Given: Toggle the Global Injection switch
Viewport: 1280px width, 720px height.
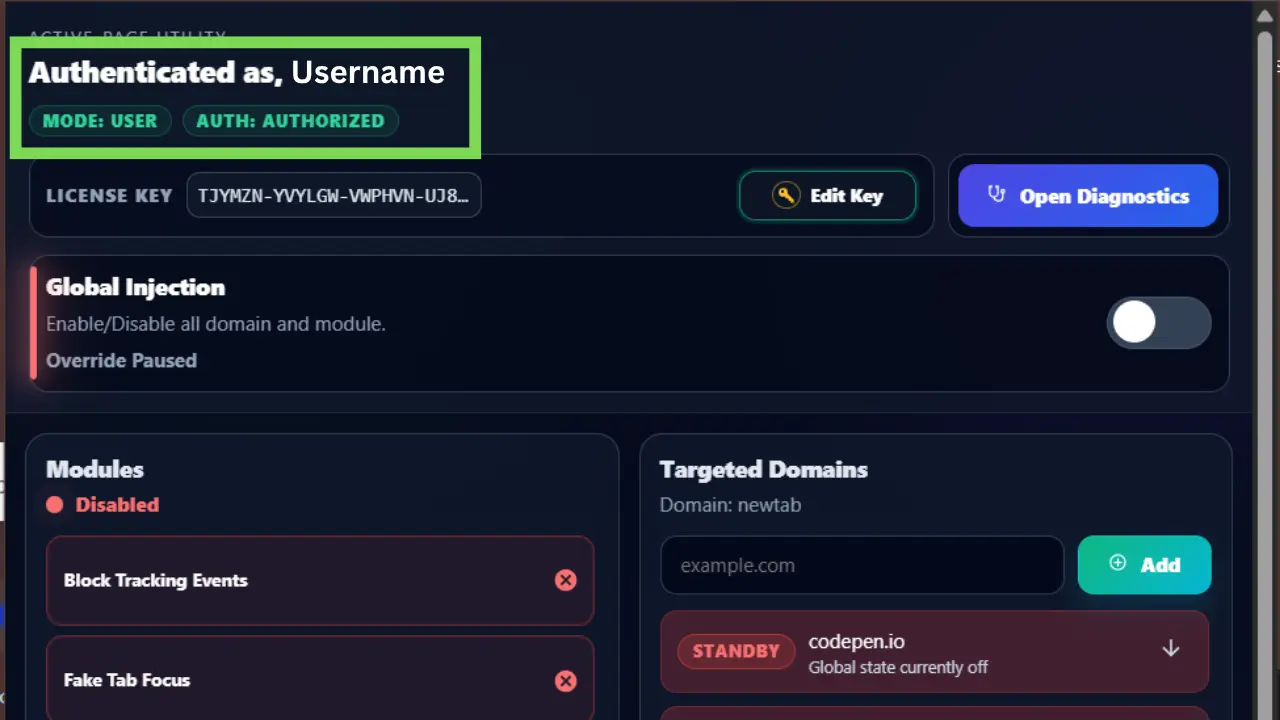Looking at the screenshot, I should coord(1158,323).
